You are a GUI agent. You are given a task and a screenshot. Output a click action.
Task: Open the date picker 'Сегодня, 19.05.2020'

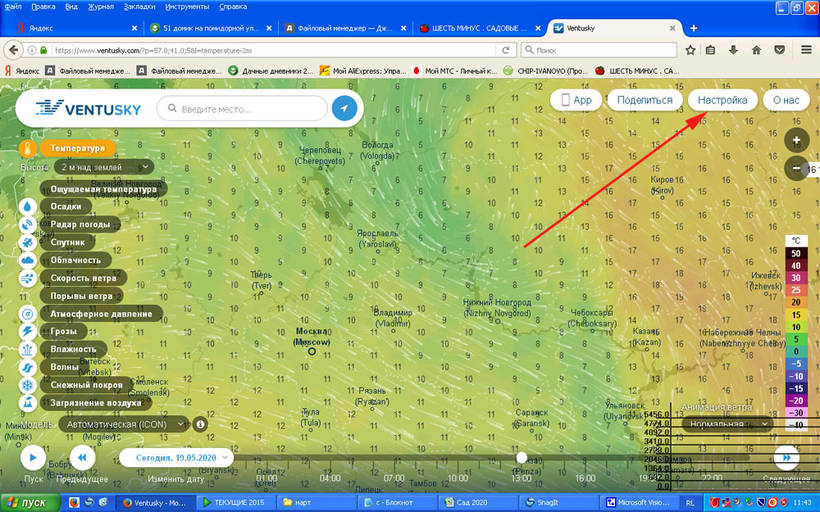(176, 457)
